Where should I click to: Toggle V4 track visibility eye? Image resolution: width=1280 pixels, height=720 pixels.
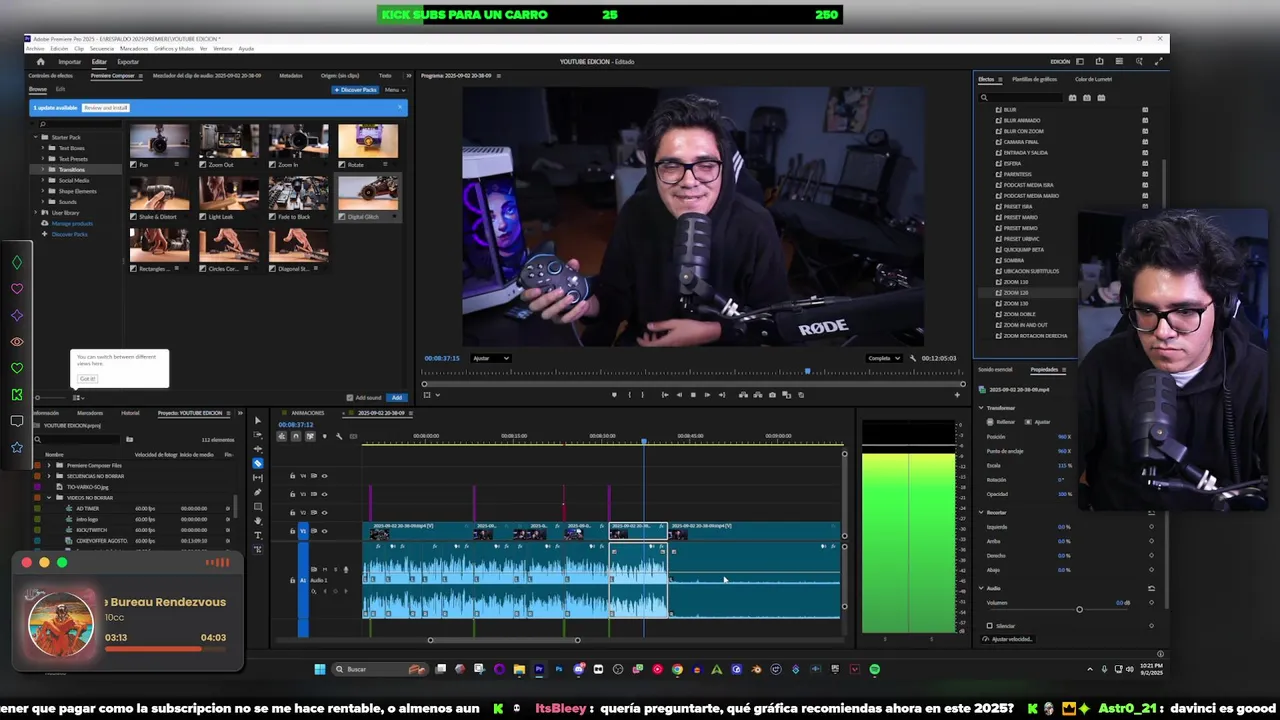[324, 476]
